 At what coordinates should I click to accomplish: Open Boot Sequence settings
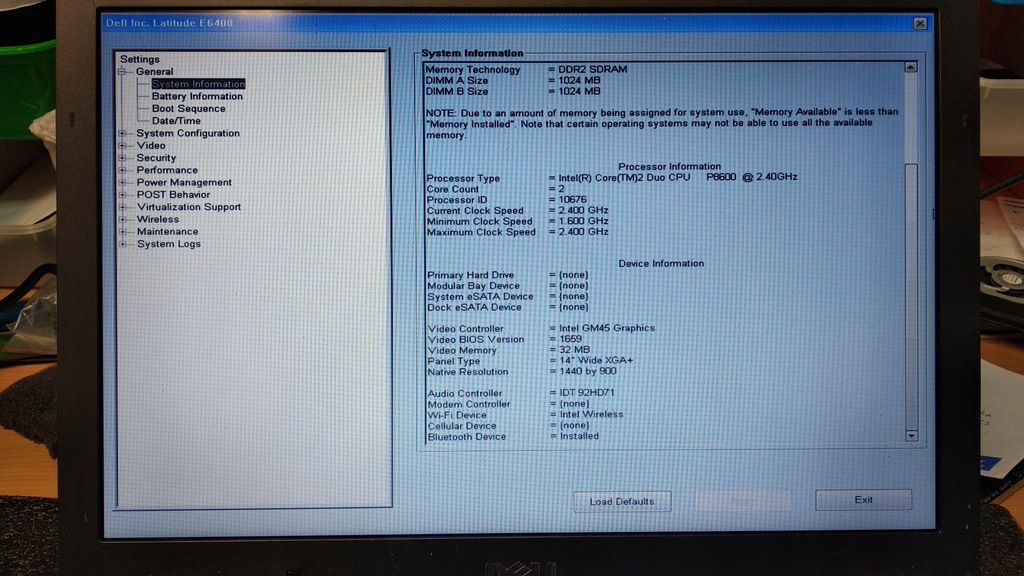pyautogui.click(x=189, y=108)
